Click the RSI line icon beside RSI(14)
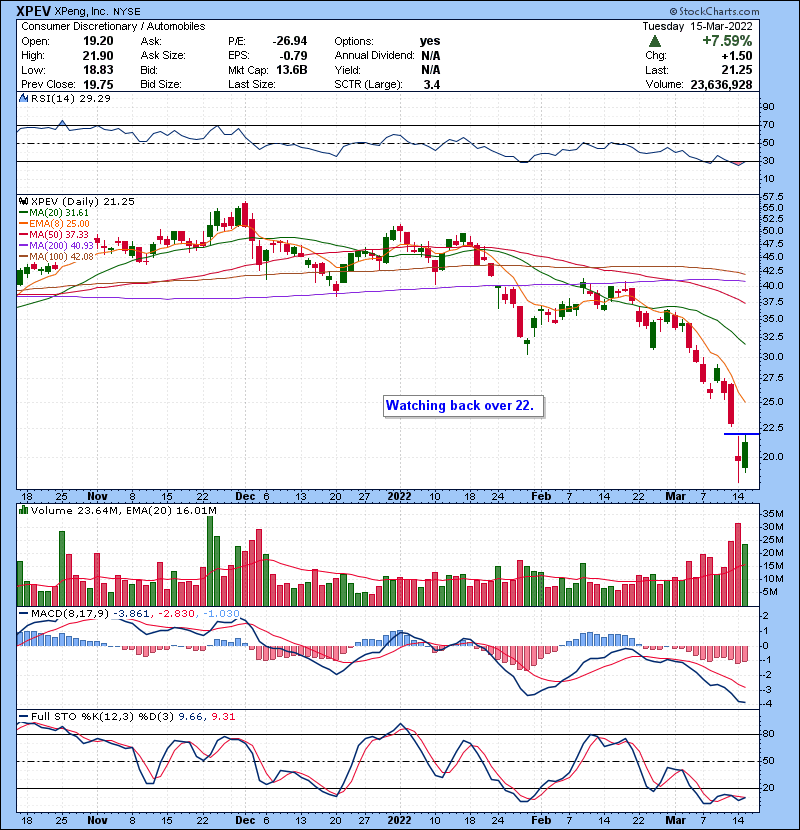800x830 pixels. (23, 98)
